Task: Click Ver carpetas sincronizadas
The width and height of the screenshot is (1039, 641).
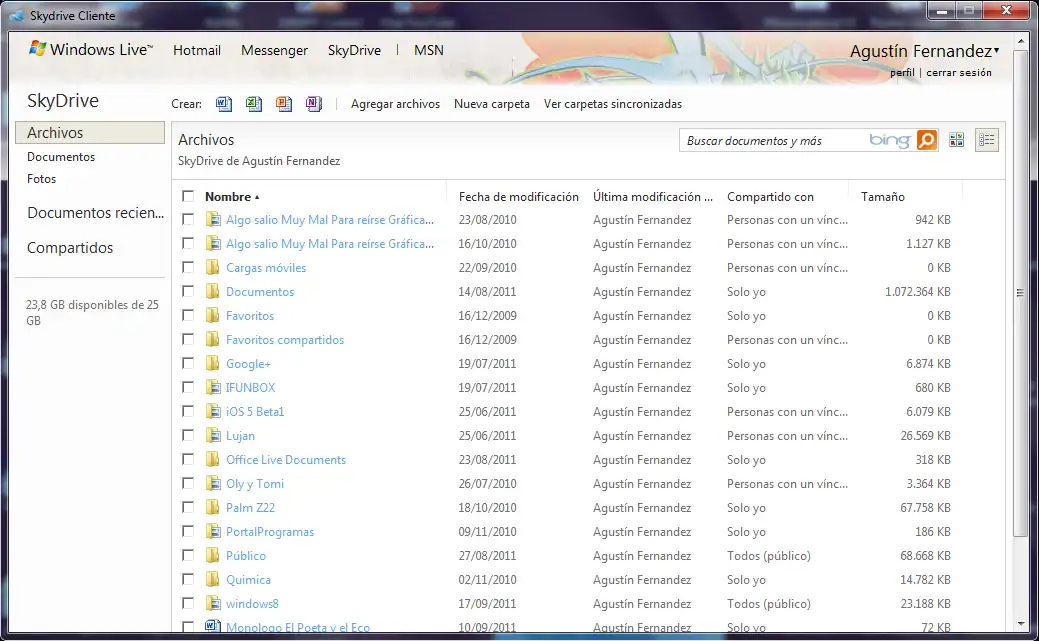Action: pos(612,104)
